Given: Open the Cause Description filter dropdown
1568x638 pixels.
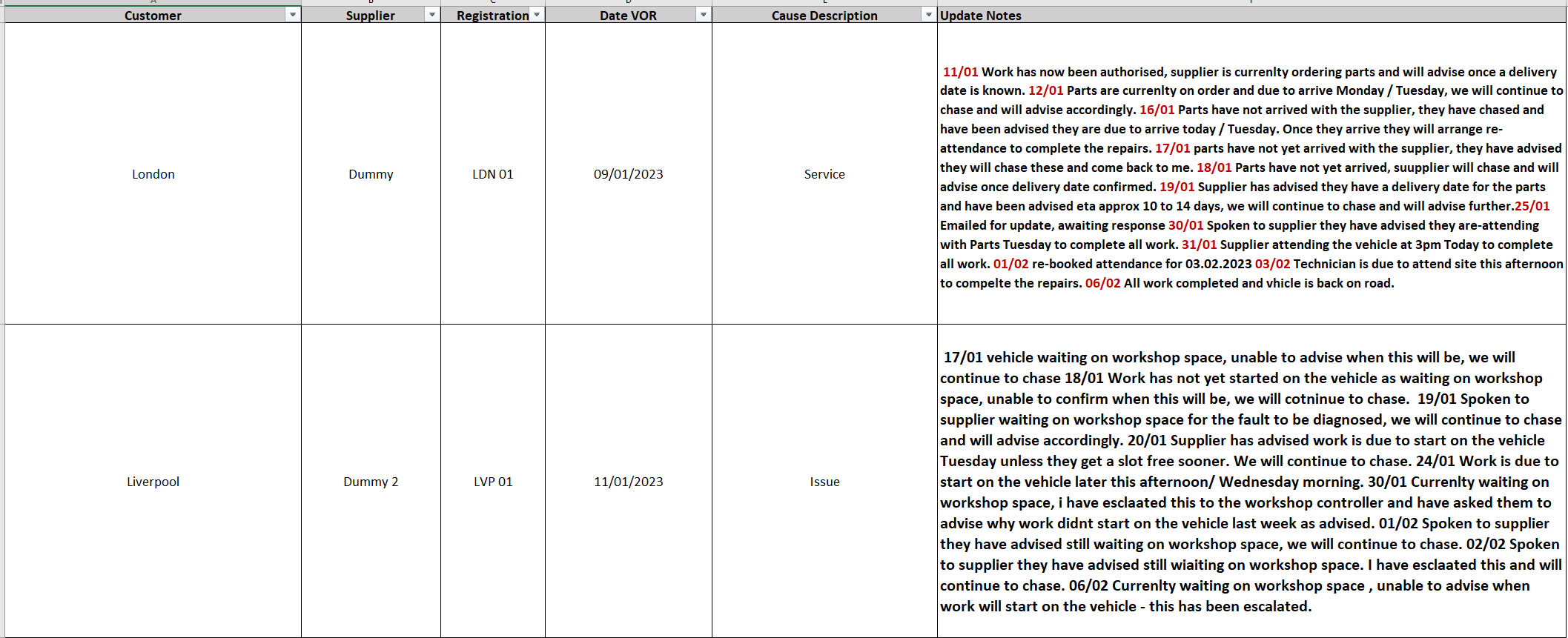Looking at the screenshot, I should [929, 15].
